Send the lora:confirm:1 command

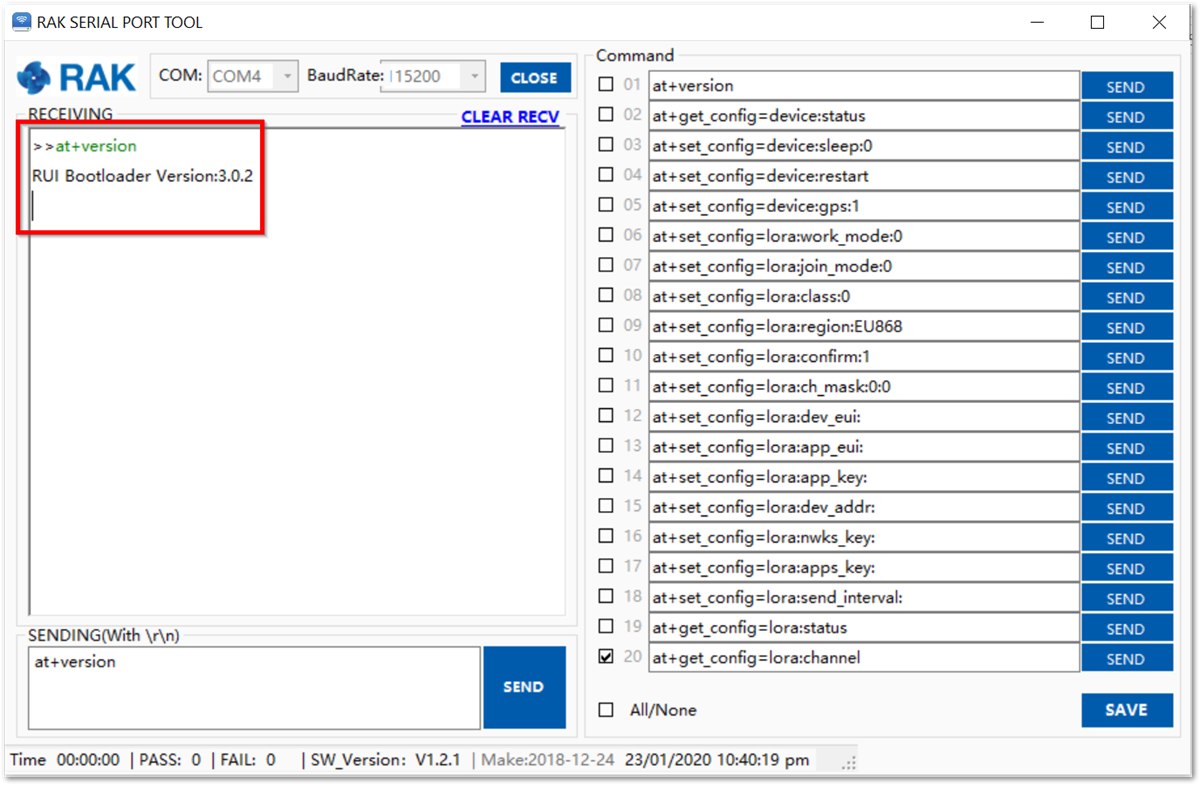coord(1126,358)
